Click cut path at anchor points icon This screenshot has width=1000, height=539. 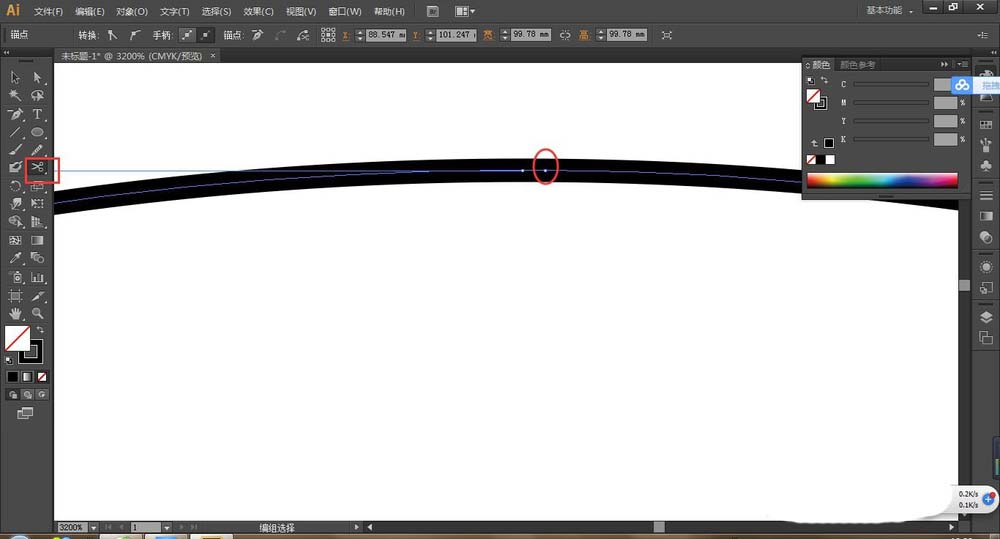303,35
